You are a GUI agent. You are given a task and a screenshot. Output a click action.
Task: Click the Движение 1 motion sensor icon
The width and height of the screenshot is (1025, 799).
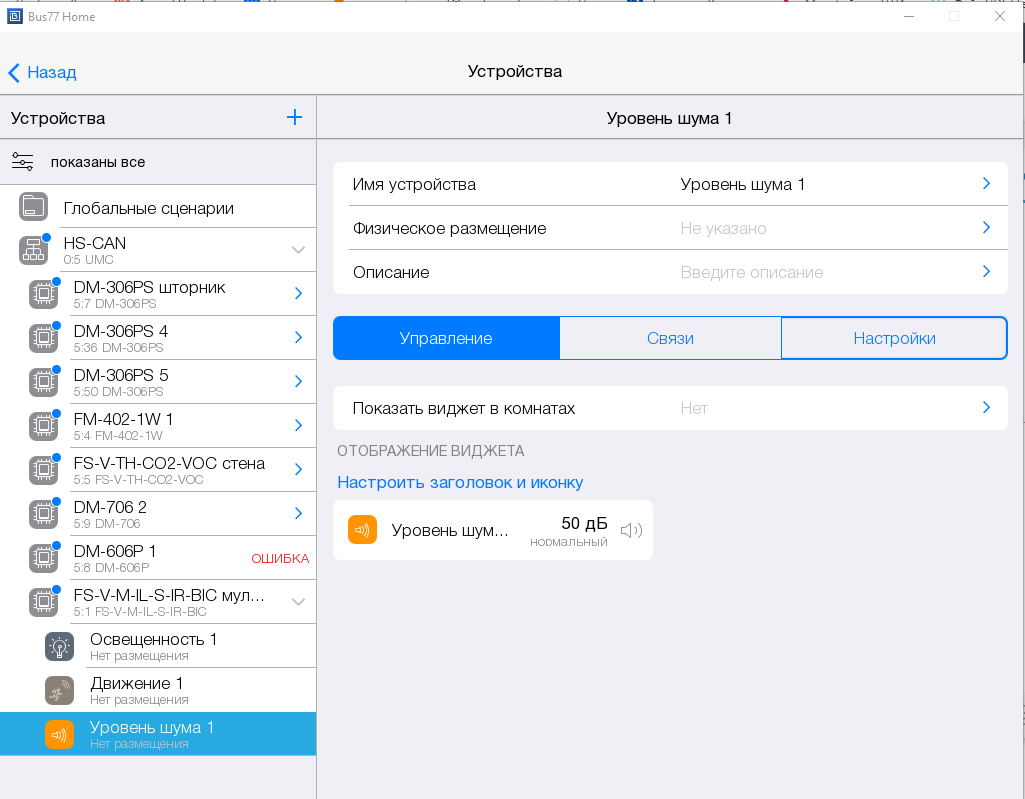point(59,690)
